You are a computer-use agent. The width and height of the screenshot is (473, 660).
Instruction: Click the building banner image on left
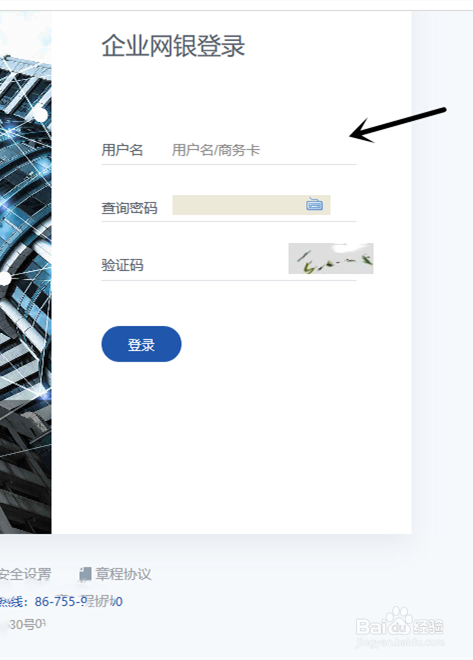click(x=26, y=273)
